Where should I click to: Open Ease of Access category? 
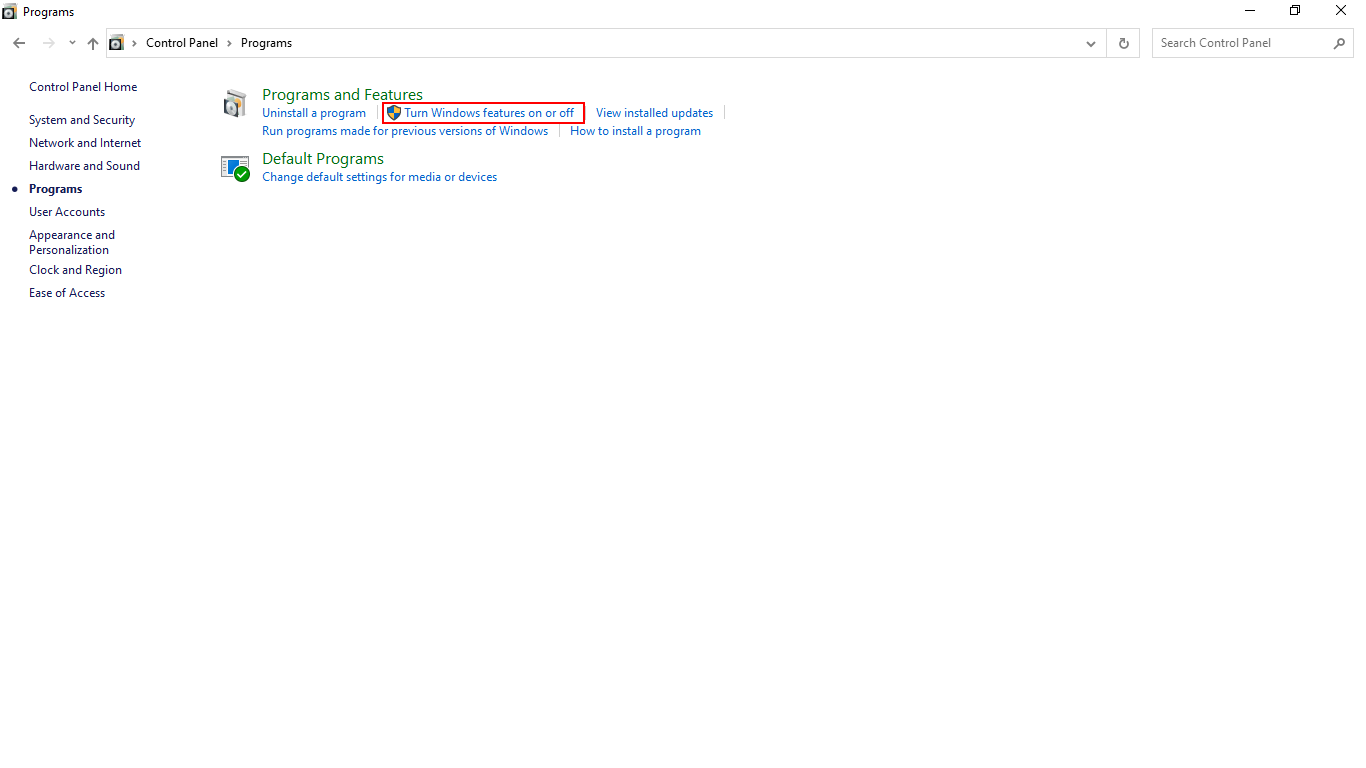pos(67,293)
